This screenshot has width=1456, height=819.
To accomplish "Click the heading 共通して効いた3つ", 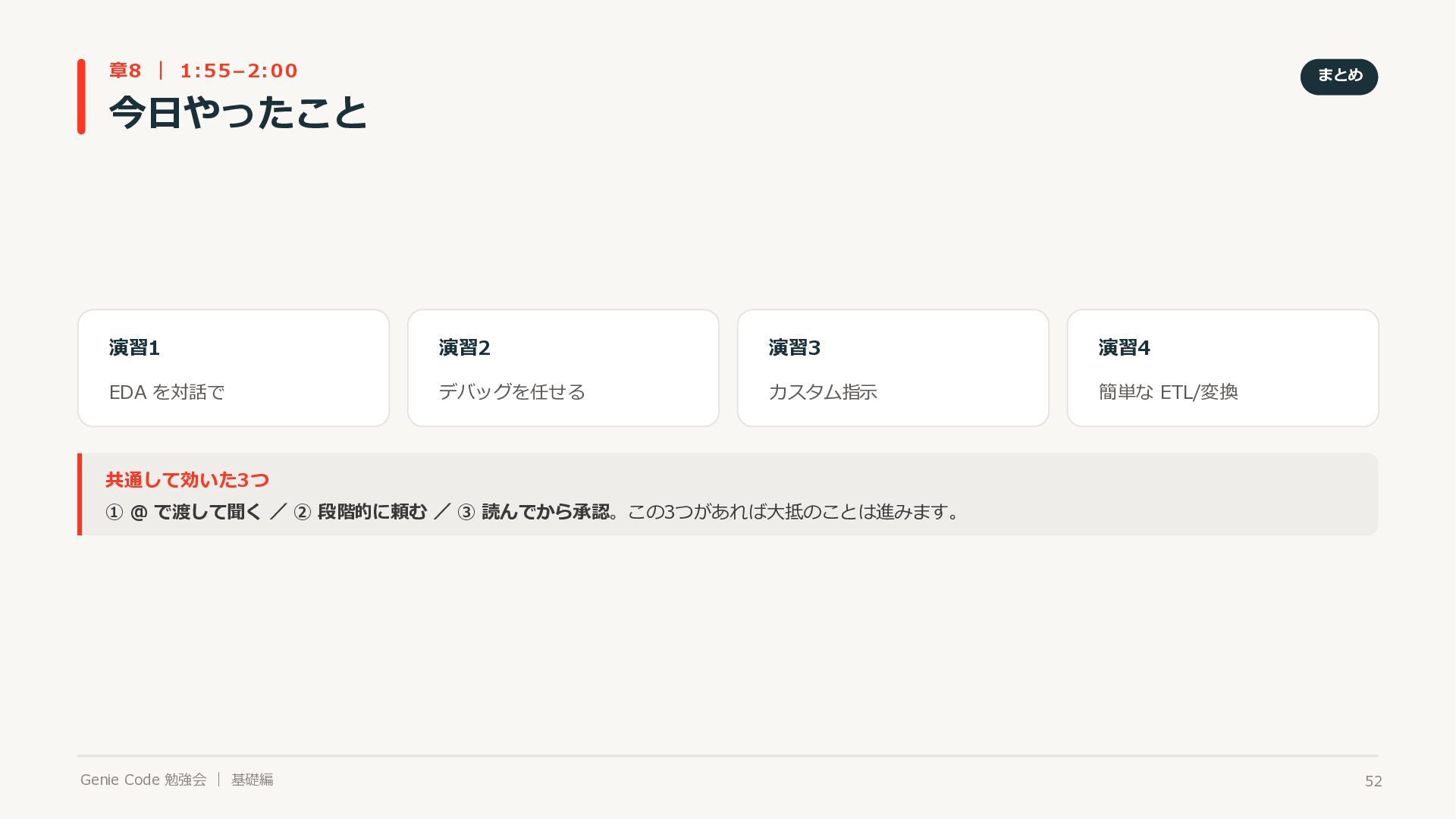I will (x=187, y=479).
